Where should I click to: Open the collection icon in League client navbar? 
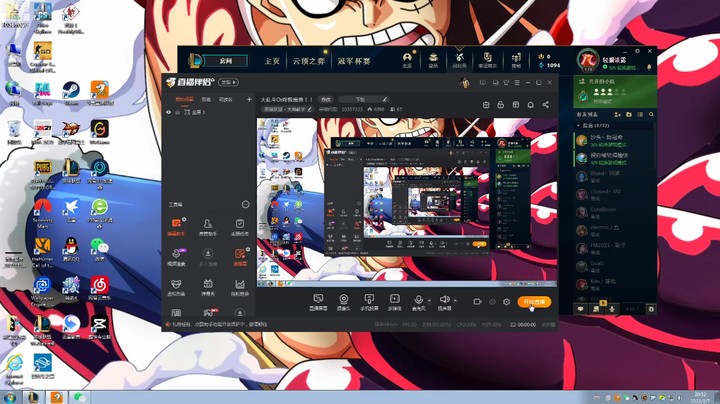coord(433,60)
